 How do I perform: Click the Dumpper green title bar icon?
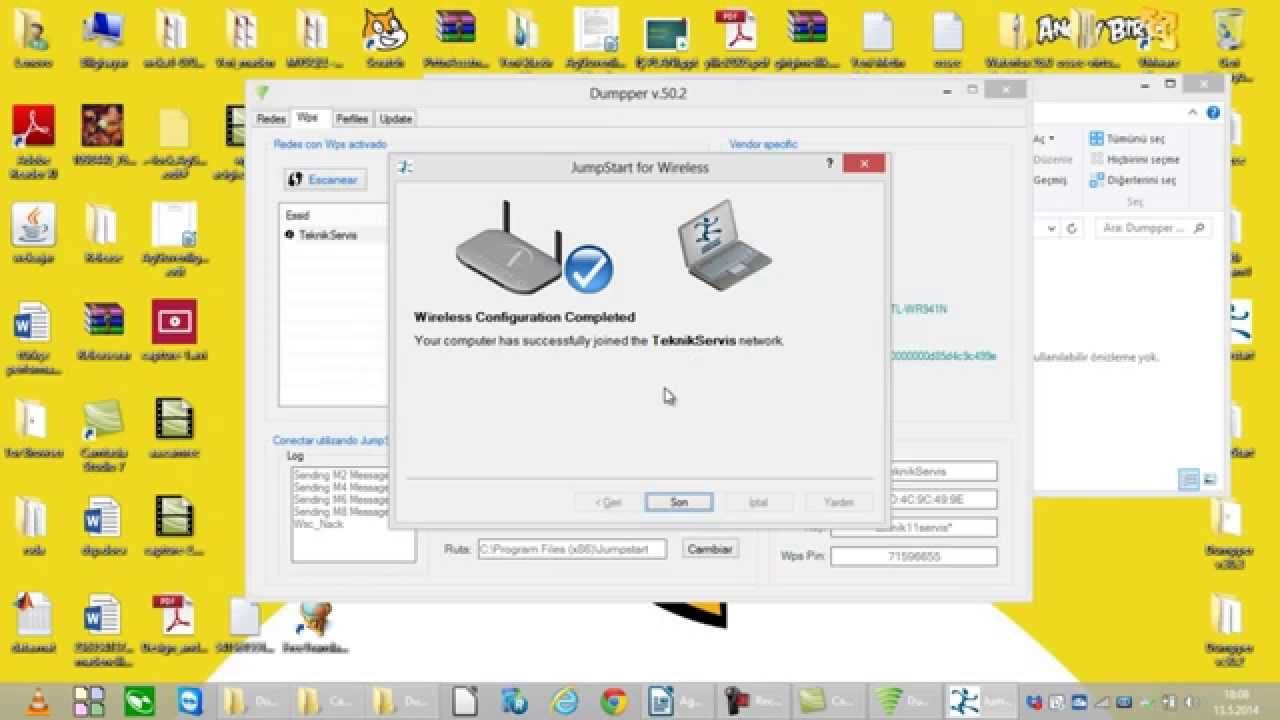coord(262,92)
